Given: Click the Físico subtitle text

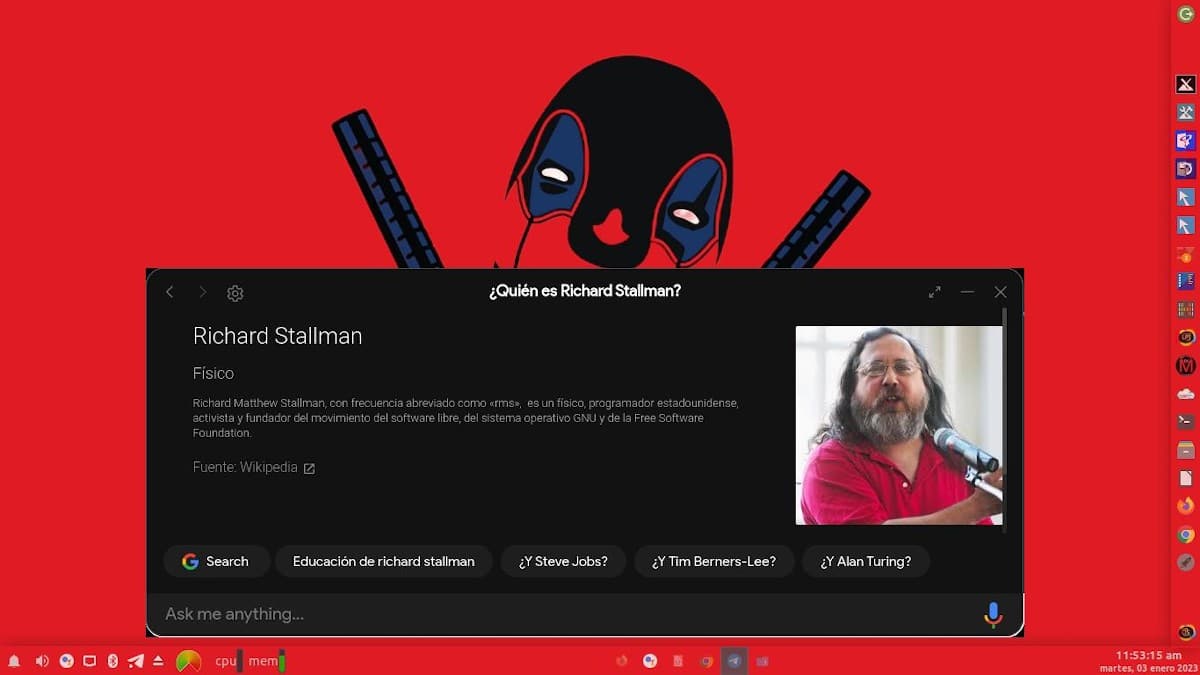Looking at the screenshot, I should (213, 373).
